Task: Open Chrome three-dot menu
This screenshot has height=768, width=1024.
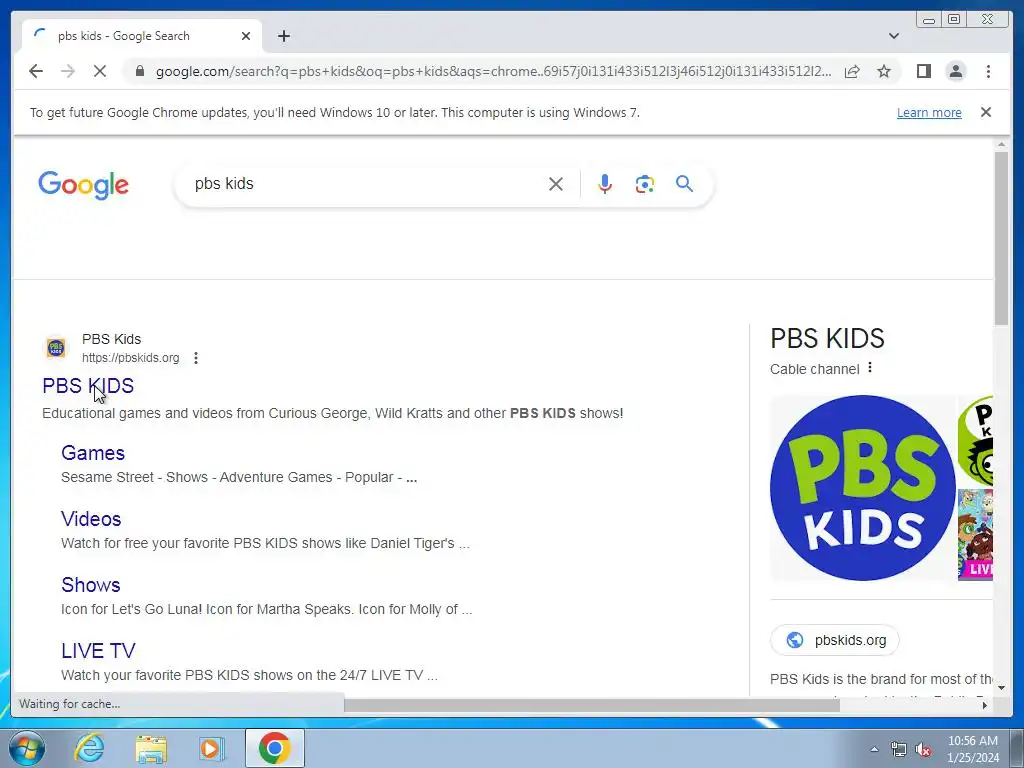Action: tap(988, 71)
